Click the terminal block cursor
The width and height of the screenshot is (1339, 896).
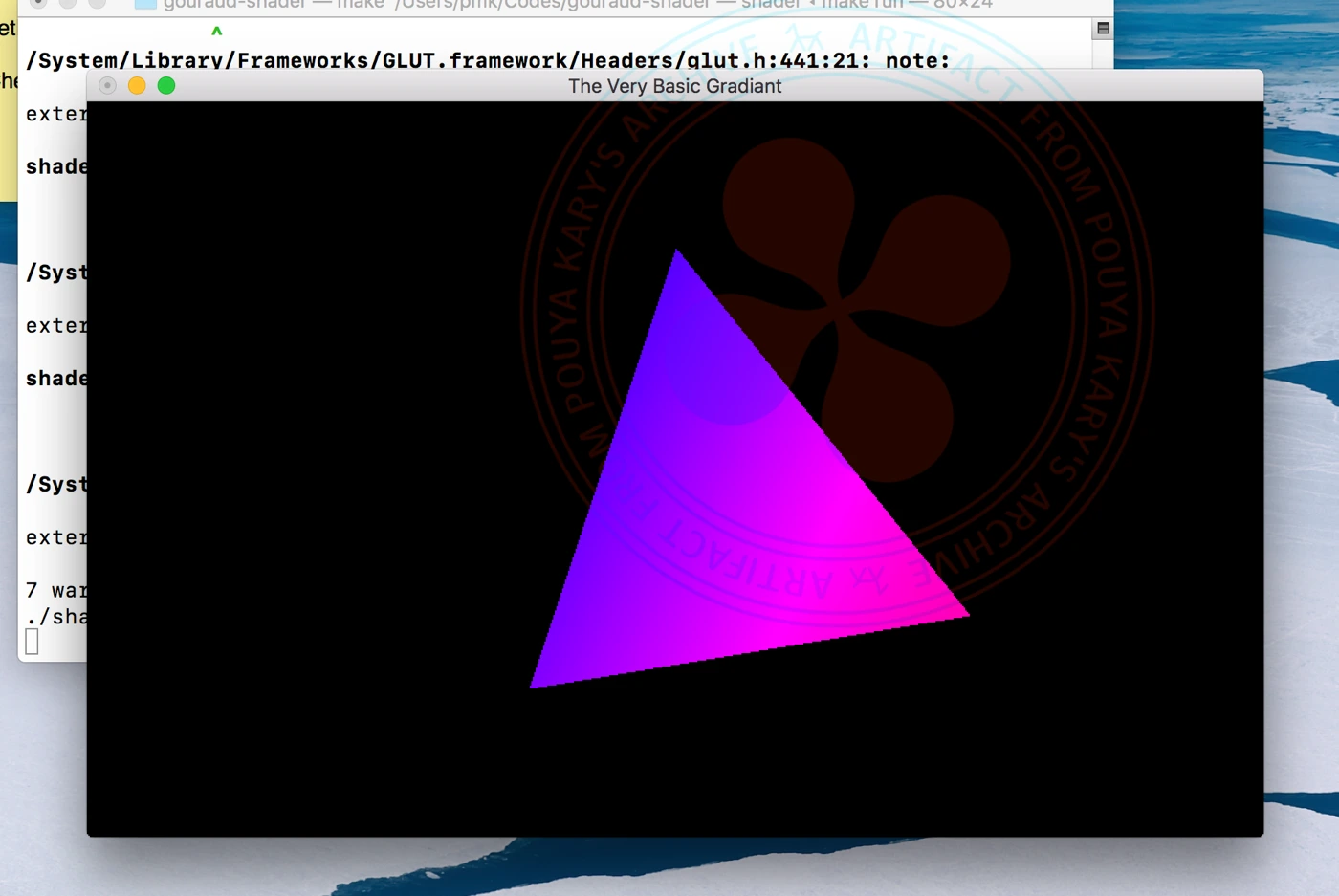point(33,641)
